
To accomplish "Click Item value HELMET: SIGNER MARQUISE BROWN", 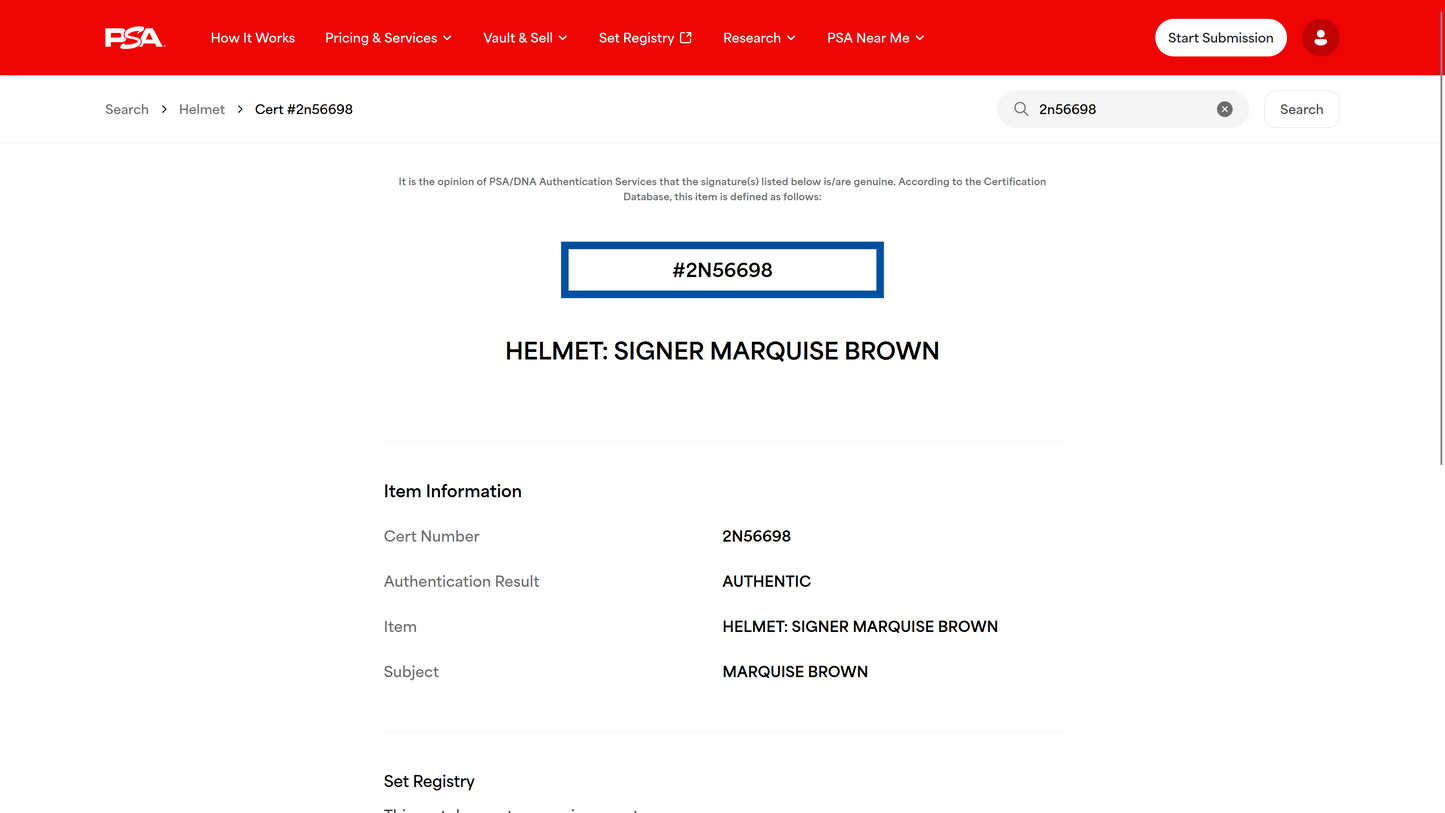I will [860, 626].
